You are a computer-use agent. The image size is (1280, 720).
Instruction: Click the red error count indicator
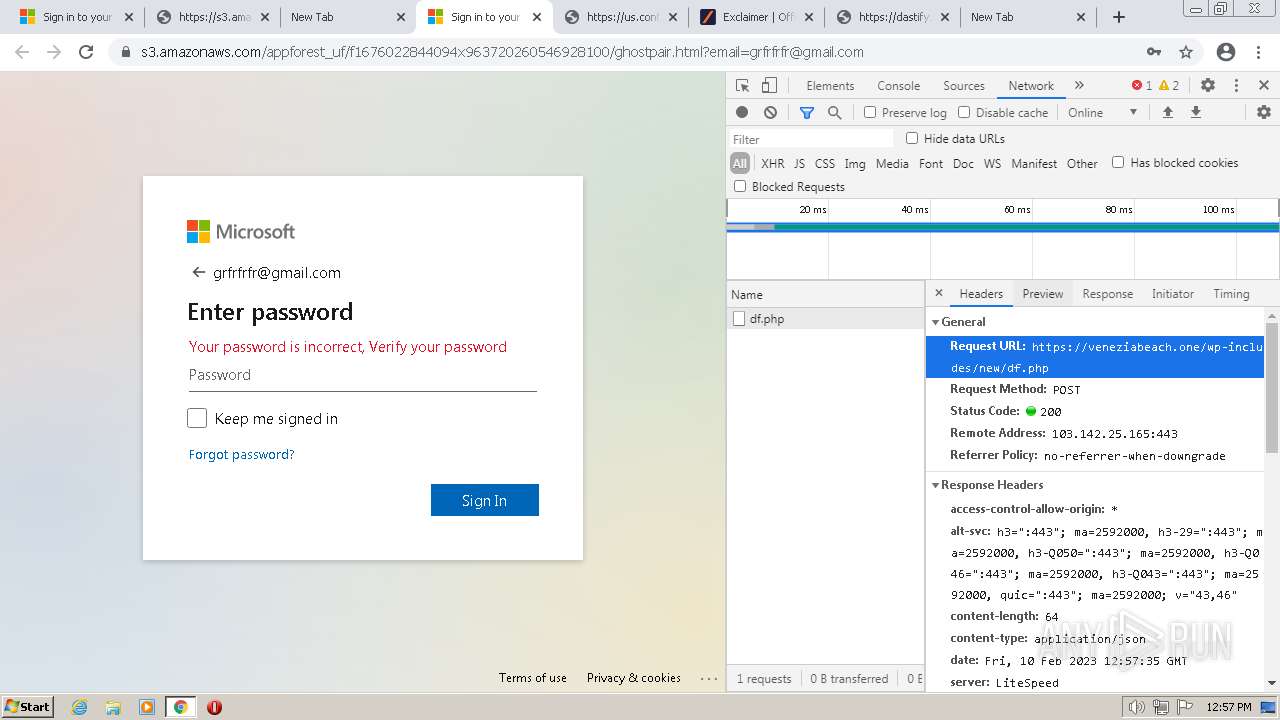tap(1142, 86)
